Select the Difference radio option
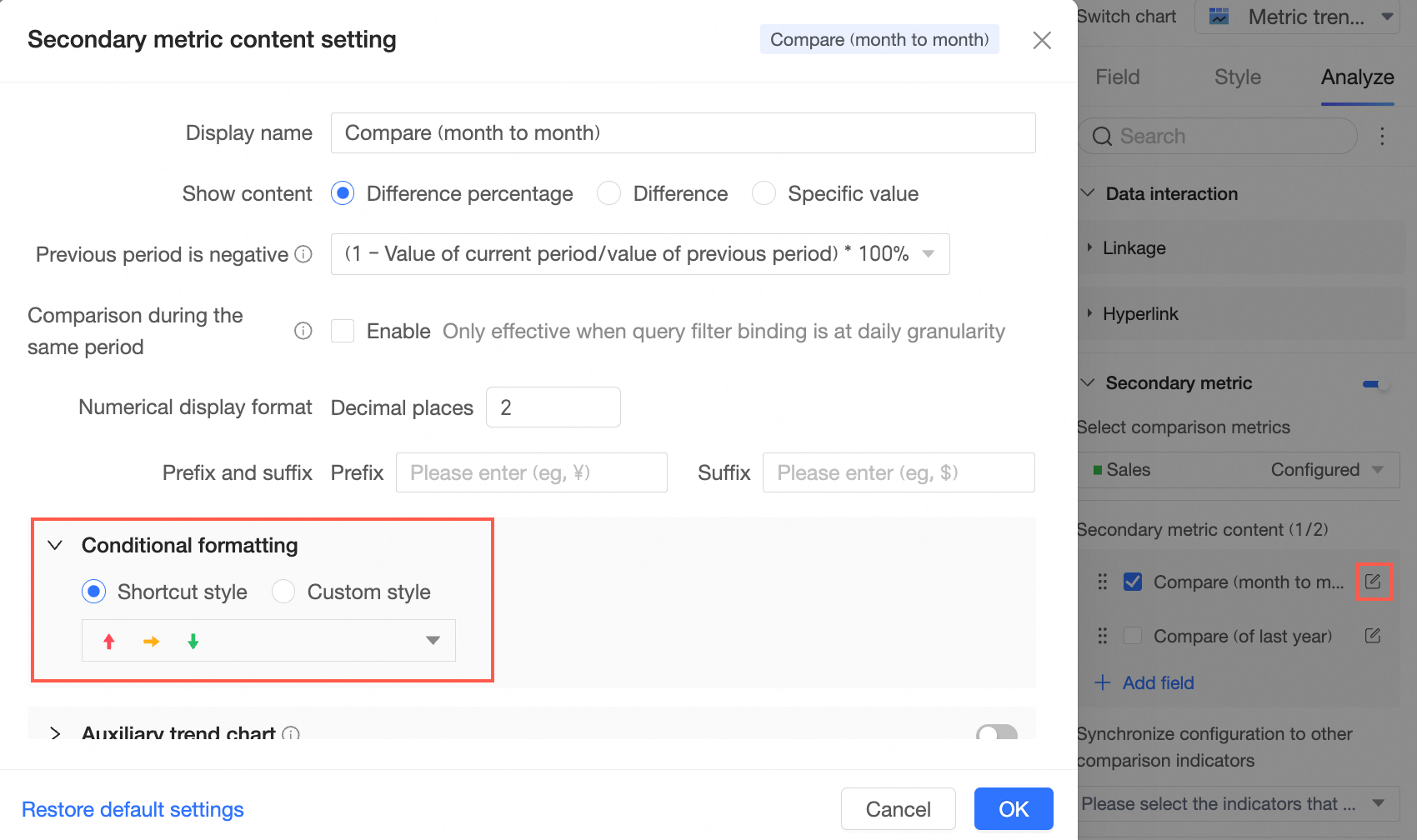Viewport: 1417px width, 840px height. pyautogui.click(x=609, y=193)
